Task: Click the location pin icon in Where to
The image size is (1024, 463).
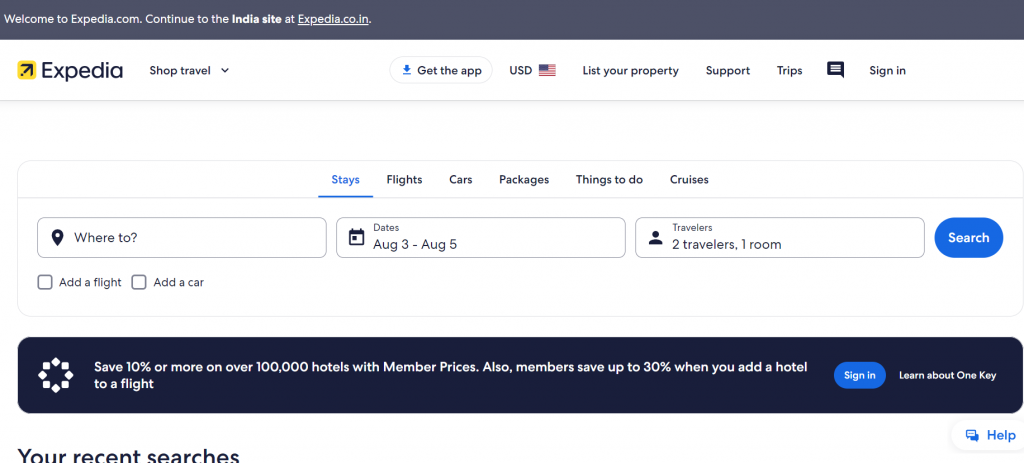Action: point(57,238)
